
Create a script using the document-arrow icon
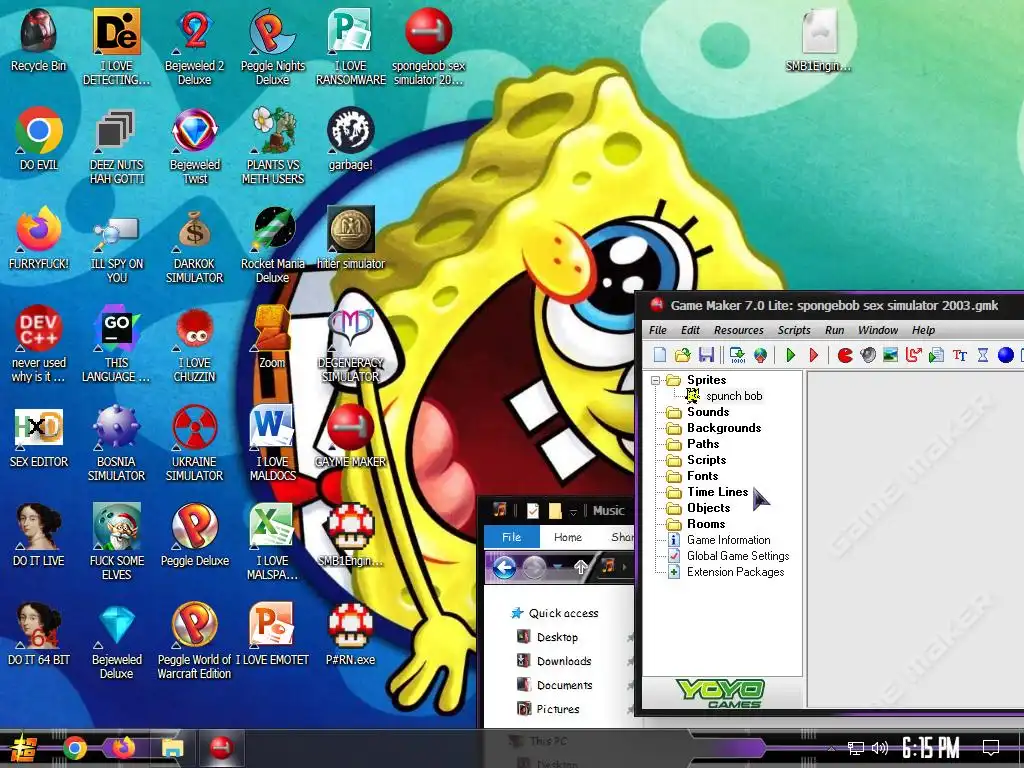click(x=936, y=355)
